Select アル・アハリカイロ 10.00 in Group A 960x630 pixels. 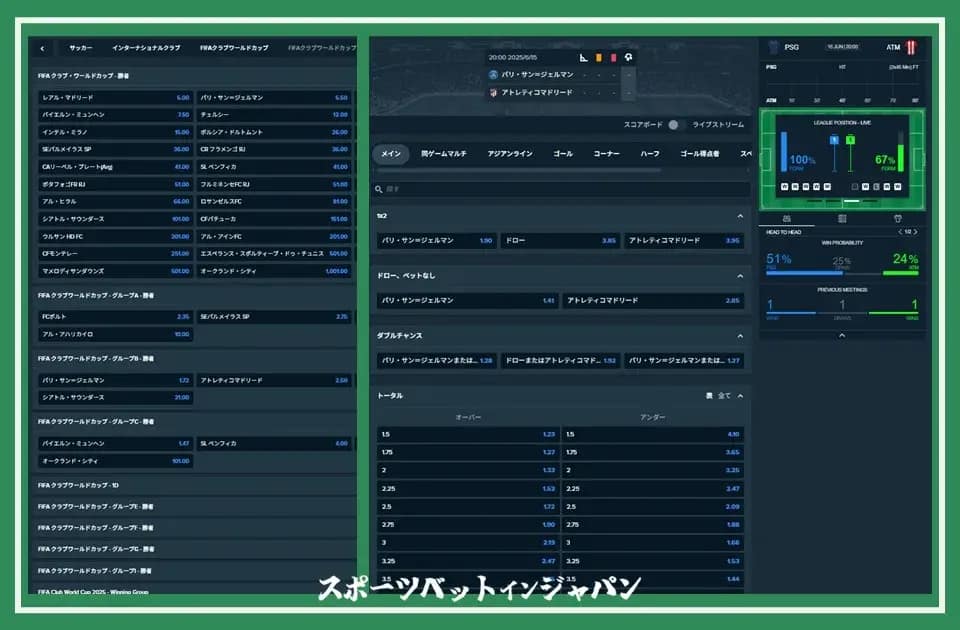coord(115,334)
